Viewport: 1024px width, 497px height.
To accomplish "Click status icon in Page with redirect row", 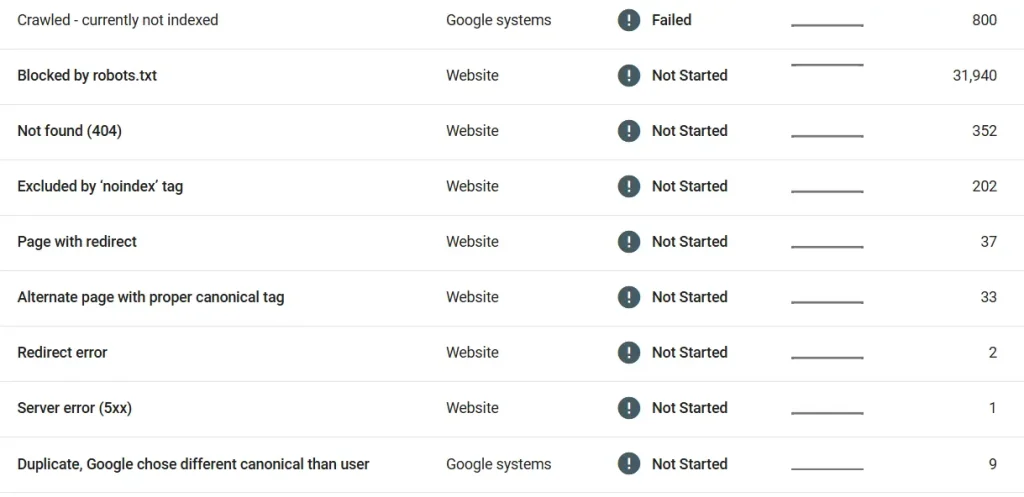I will coord(628,242).
